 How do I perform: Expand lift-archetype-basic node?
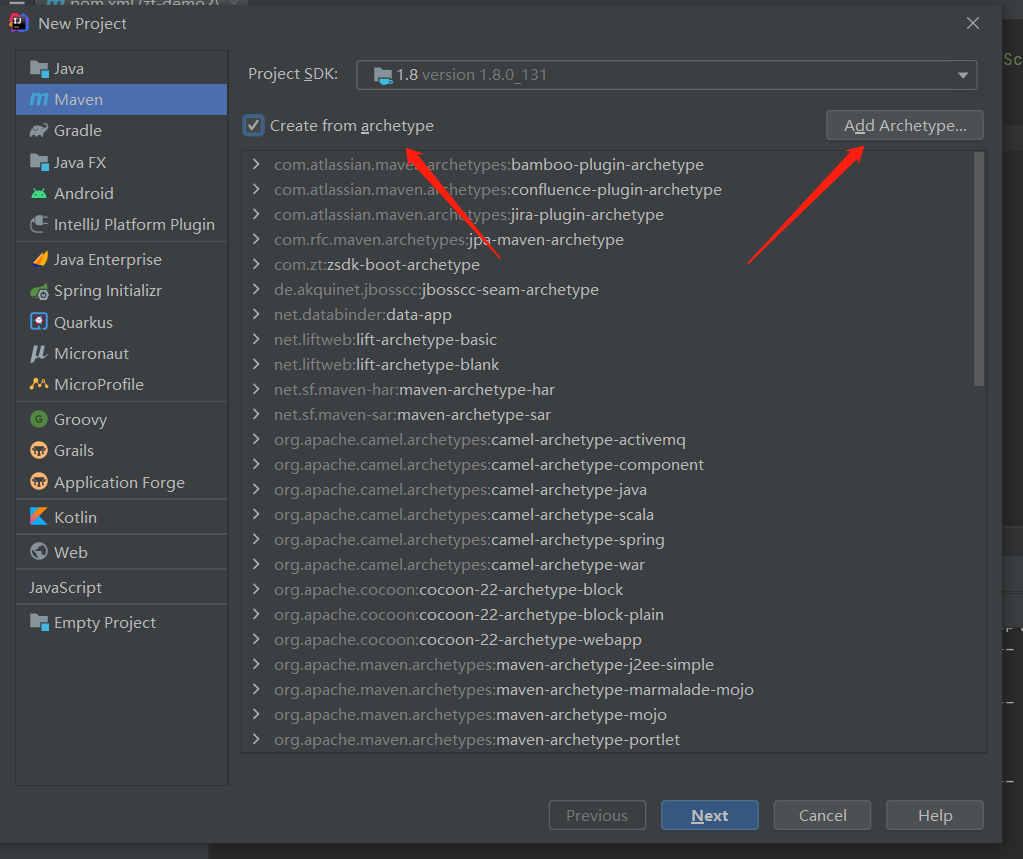click(x=256, y=339)
